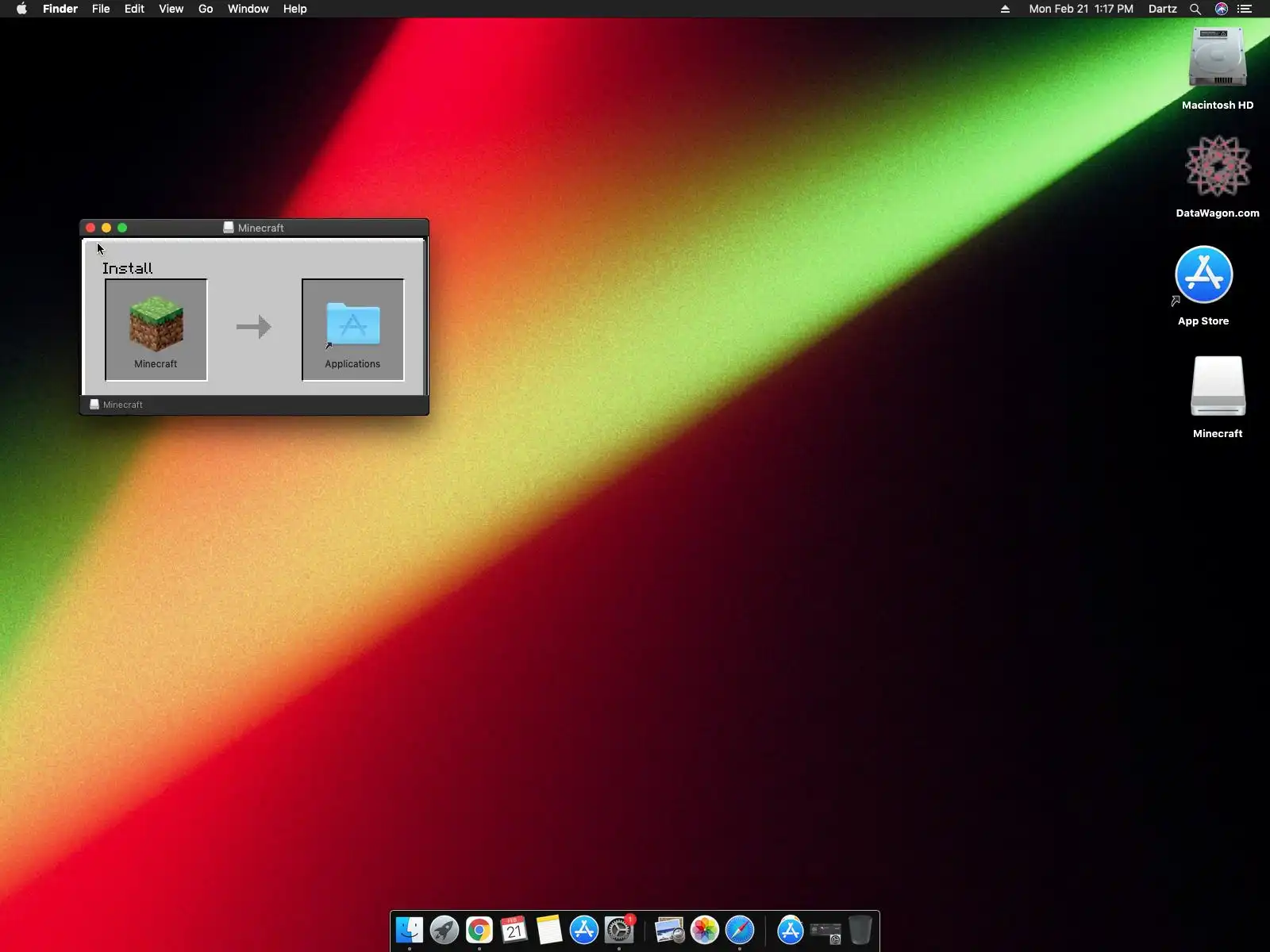Screen dimensions: 1270x952
Task: Click the date and time in the menu bar
Action: pyautogui.click(x=1081, y=9)
